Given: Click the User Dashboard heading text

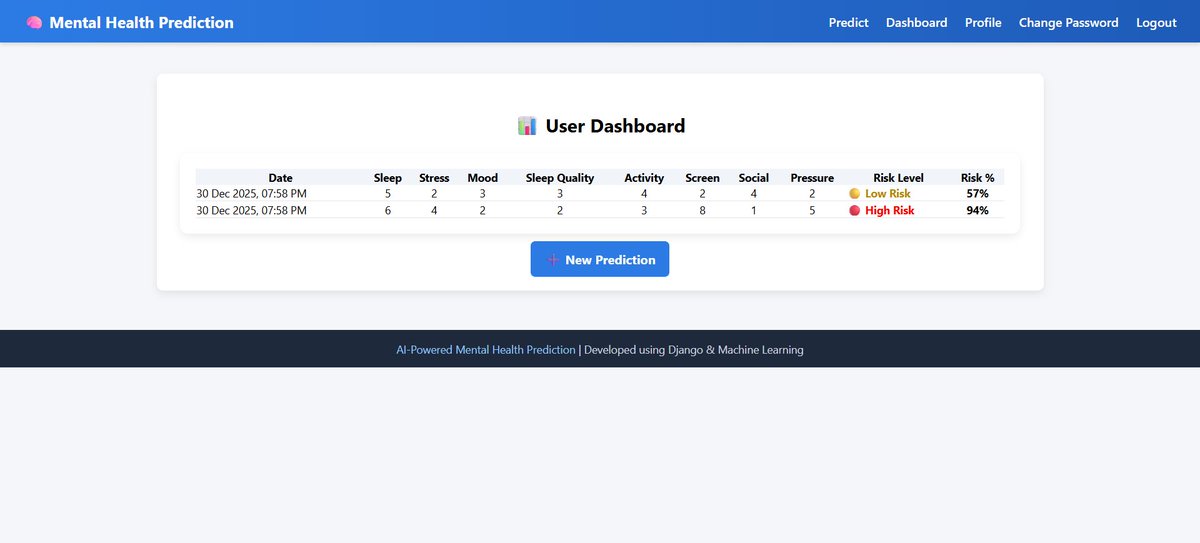Looking at the screenshot, I should 615,126.
